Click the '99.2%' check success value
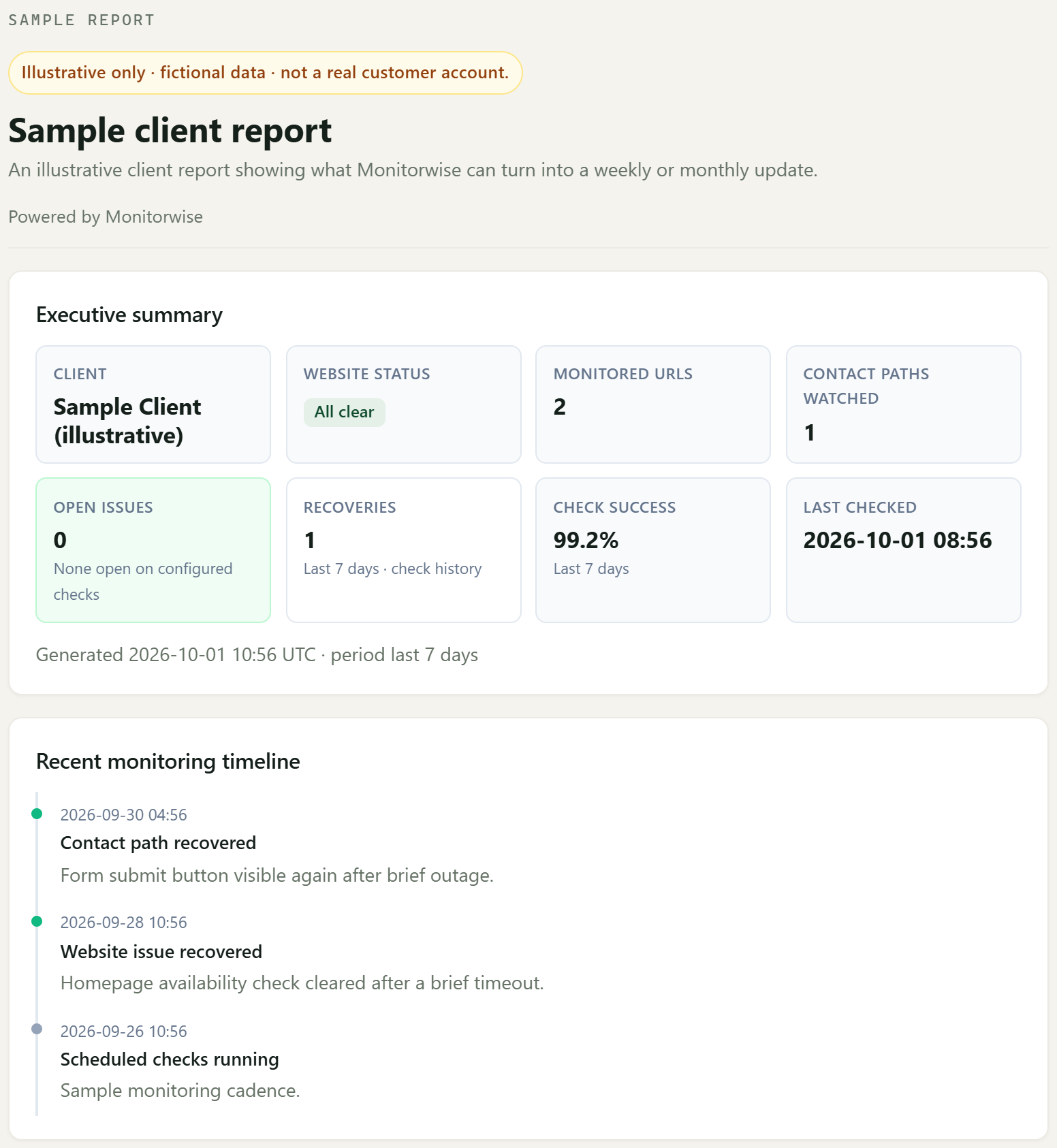 click(x=586, y=540)
